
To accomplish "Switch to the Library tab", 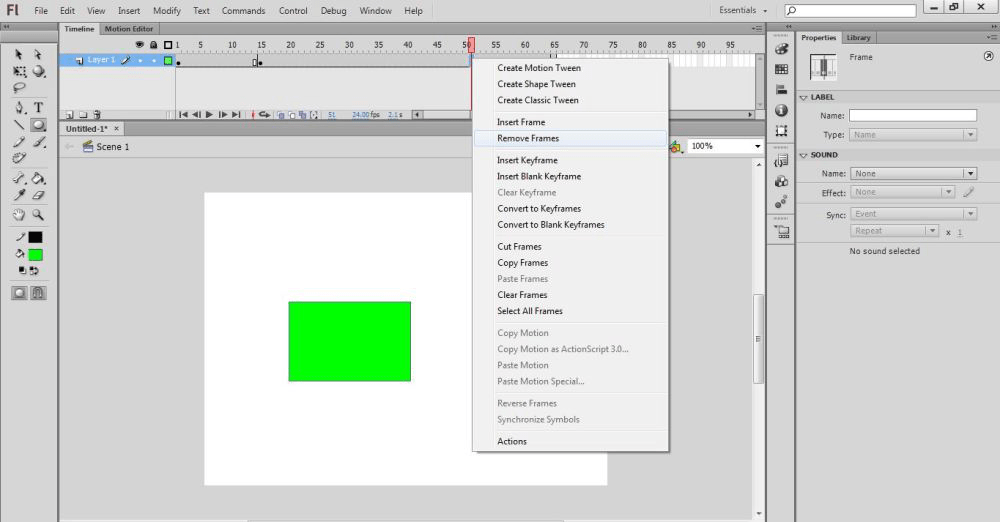I will click(858, 38).
